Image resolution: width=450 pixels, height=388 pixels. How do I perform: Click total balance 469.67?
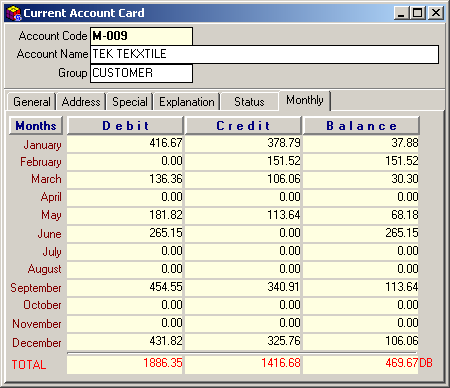[360, 364]
